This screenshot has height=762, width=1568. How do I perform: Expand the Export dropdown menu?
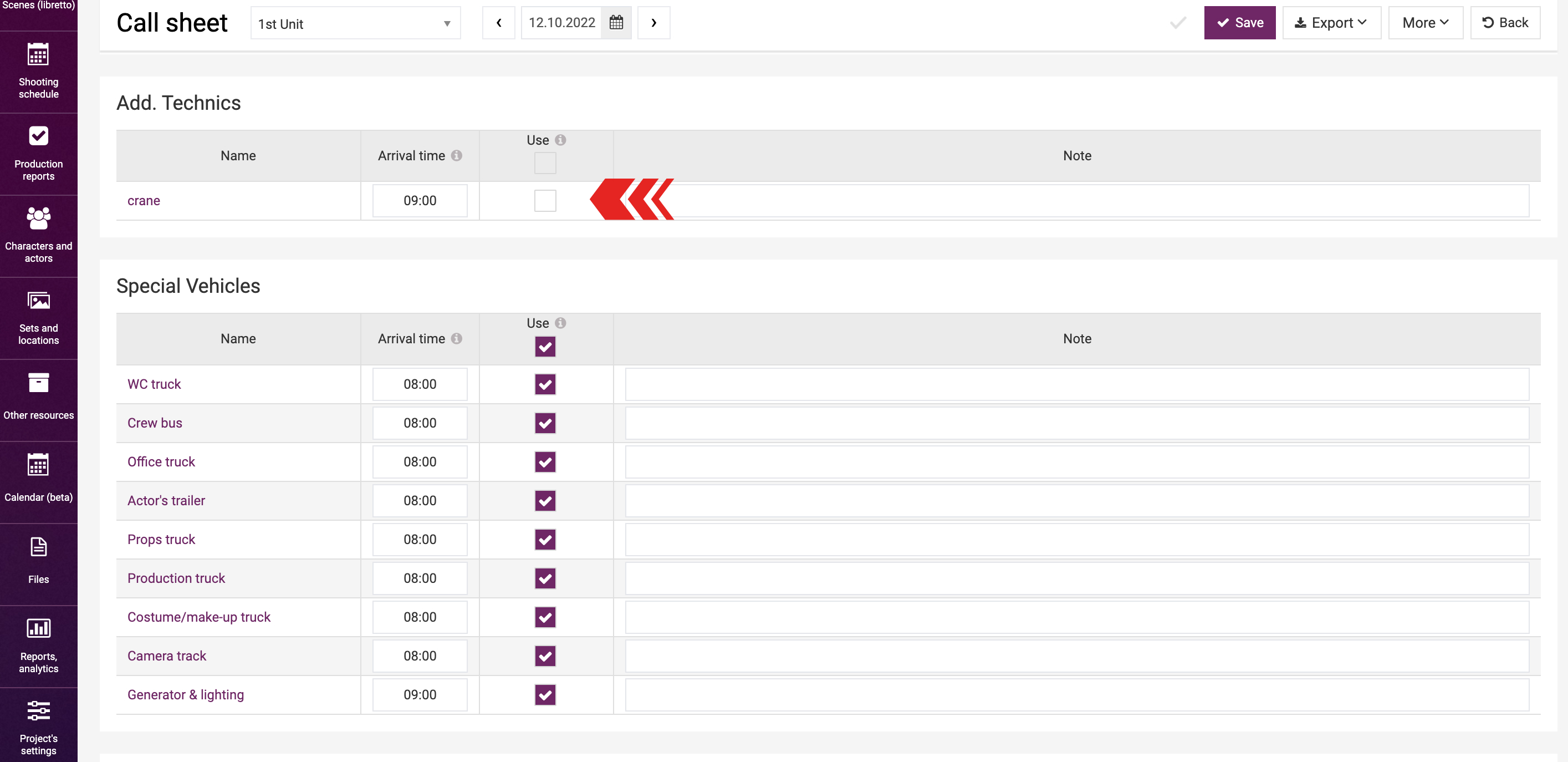1332,23
